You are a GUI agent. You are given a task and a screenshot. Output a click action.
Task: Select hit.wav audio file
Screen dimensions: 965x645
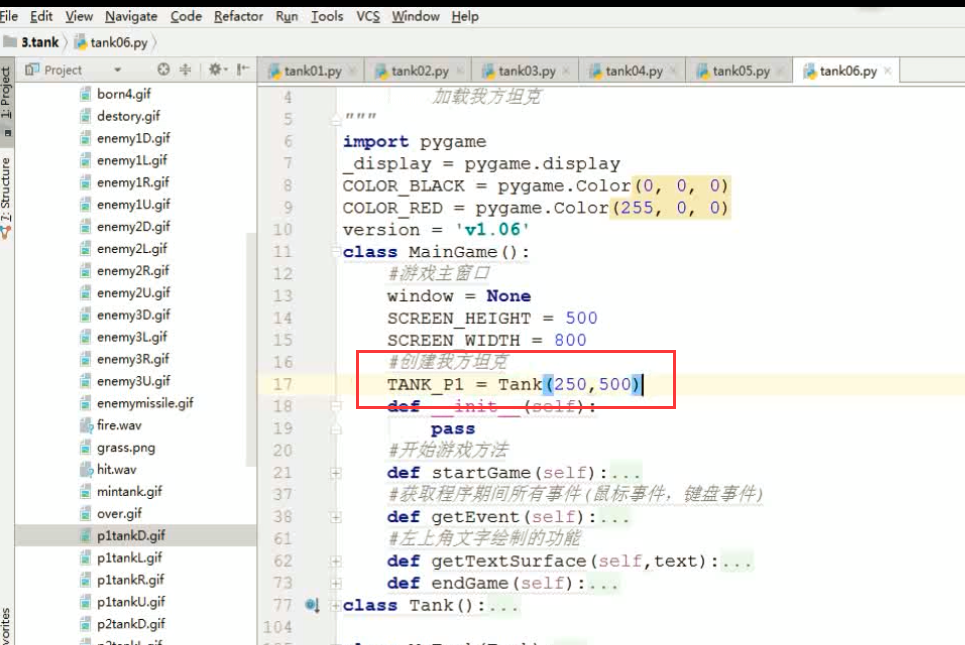tap(116, 469)
